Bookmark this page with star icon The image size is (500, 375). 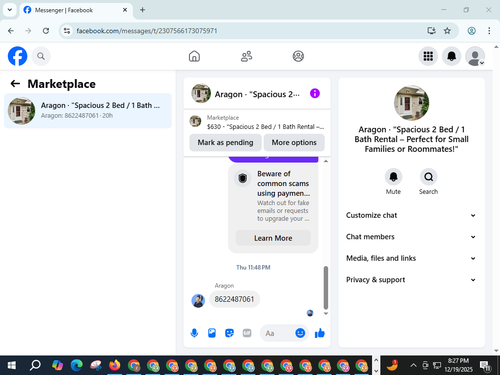pos(447,31)
